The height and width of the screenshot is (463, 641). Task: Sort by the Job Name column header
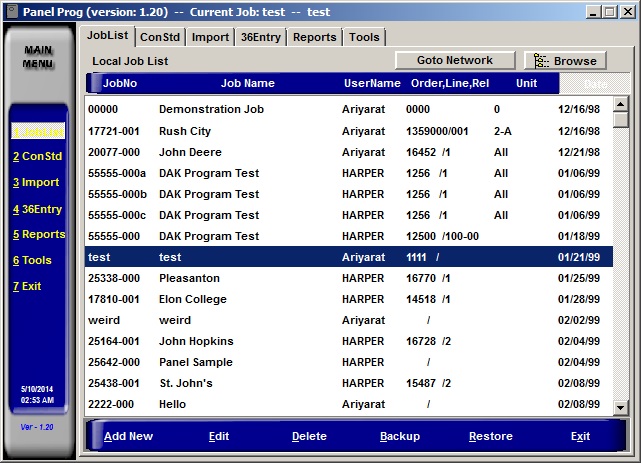[247, 84]
